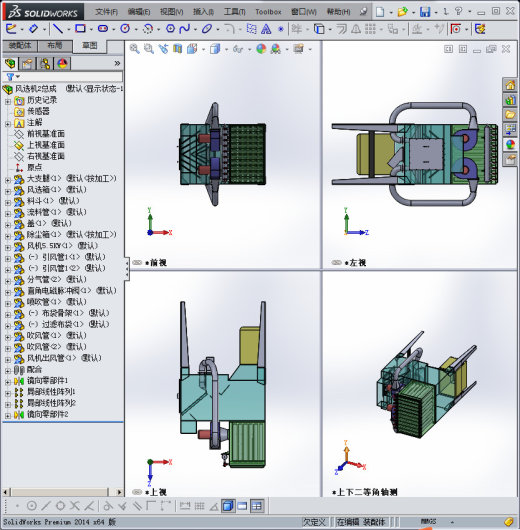Open the 视图(V) menu

tap(171, 12)
